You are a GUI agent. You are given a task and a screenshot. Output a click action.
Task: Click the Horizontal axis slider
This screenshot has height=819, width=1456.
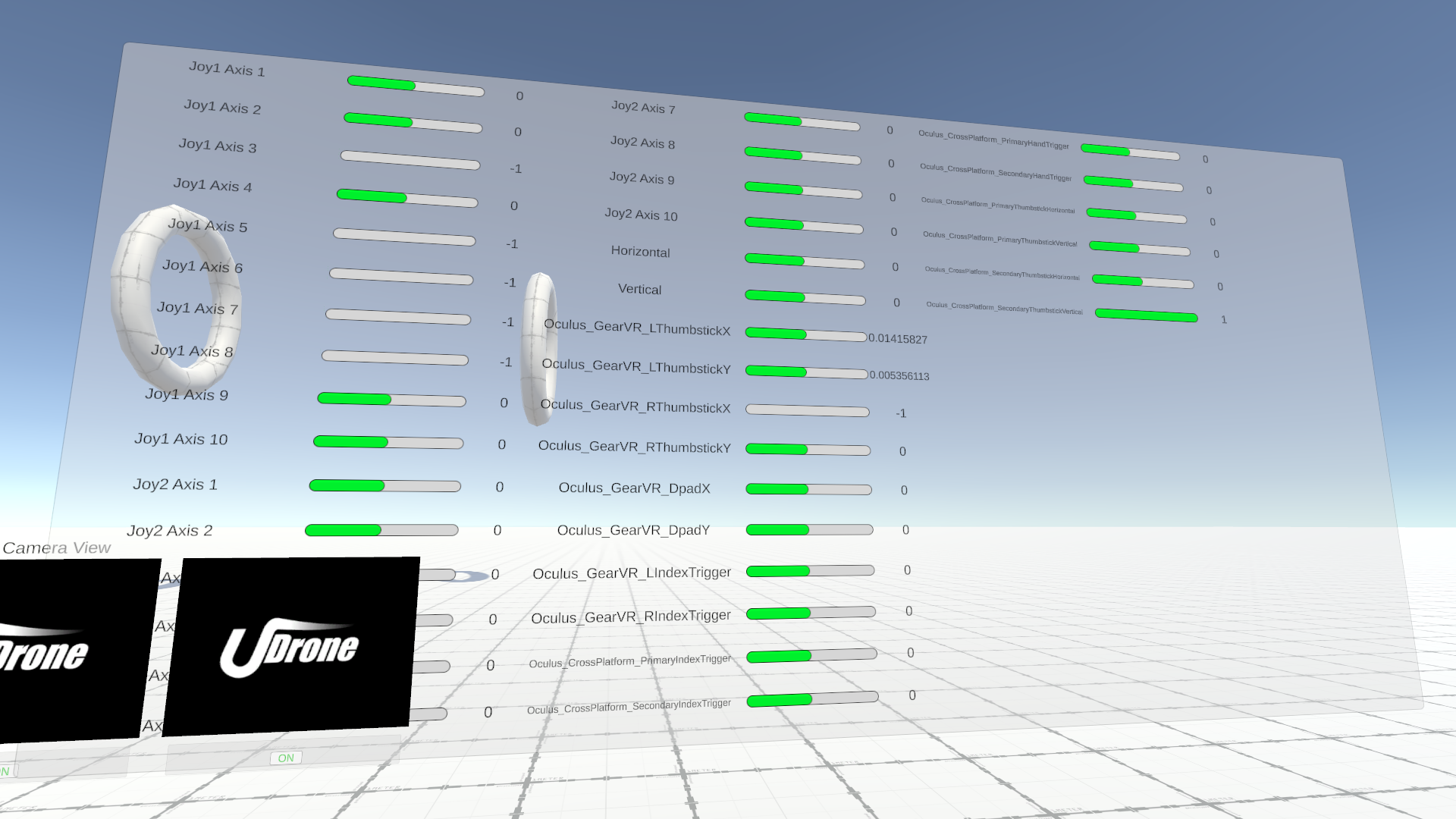coord(804,261)
